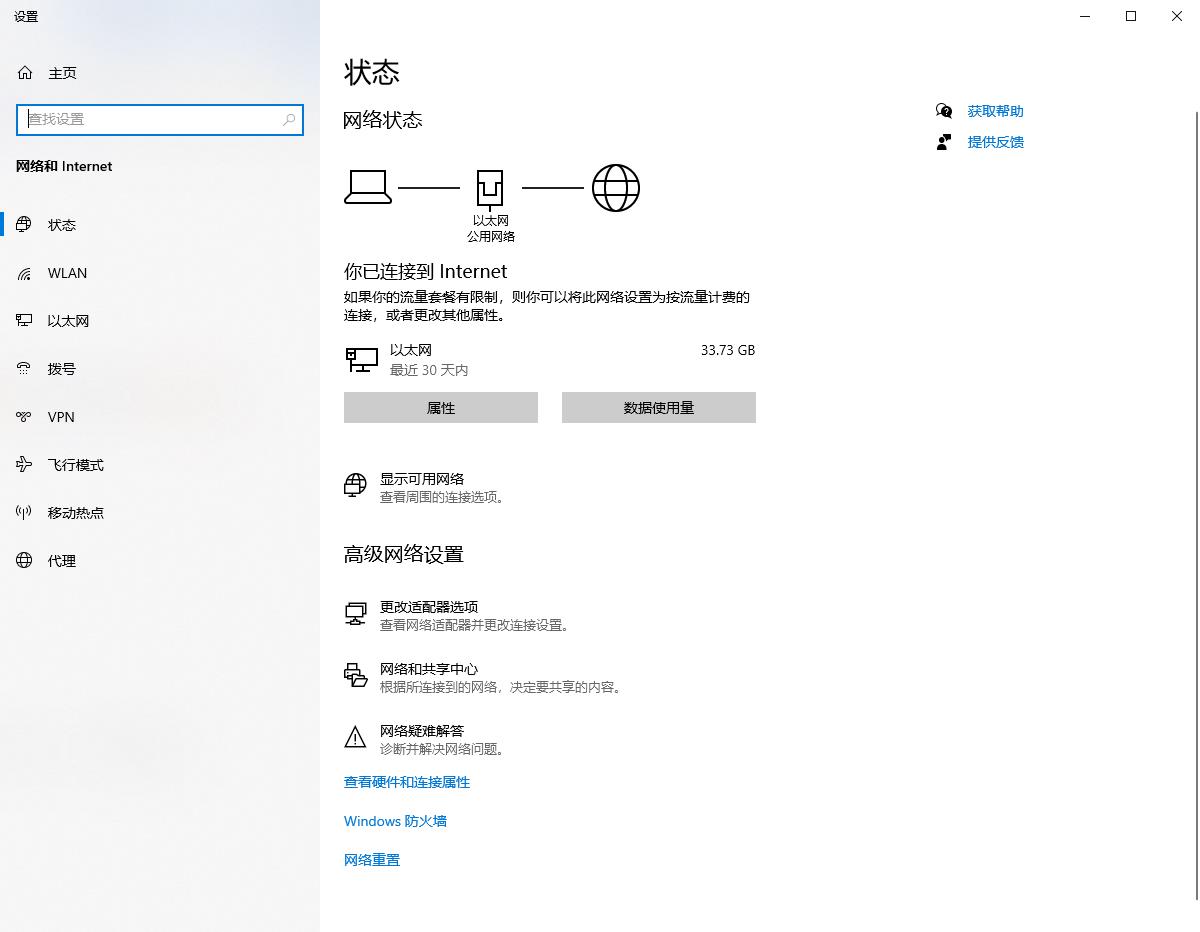The image size is (1200, 932).
Task: Click the 33.73 GB data usage value
Action: point(728,350)
